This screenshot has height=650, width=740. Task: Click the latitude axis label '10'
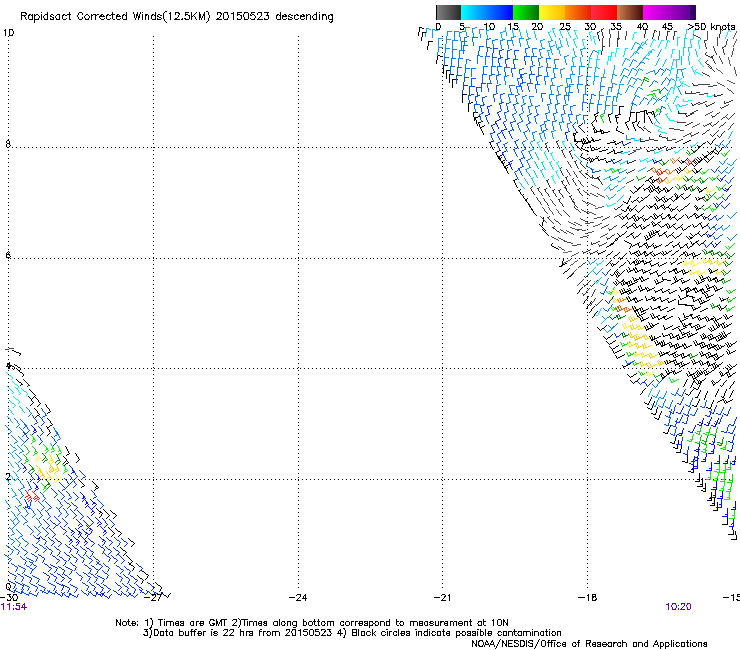tap(8, 33)
